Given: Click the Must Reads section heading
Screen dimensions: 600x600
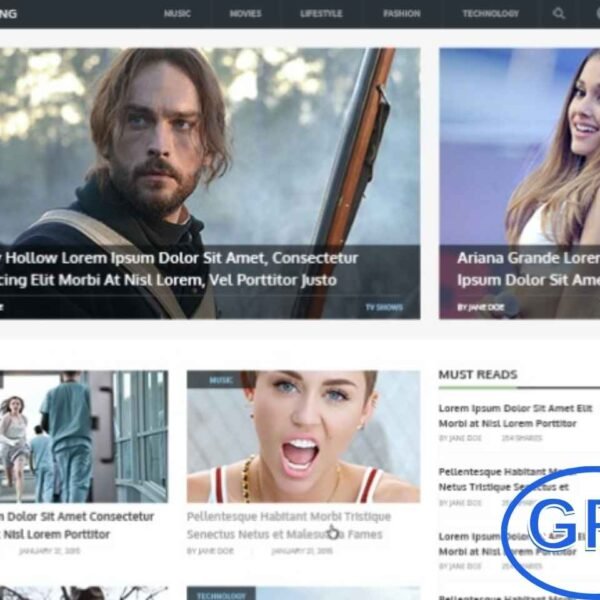Looking at the screenshot, I should tap(478, 374).
